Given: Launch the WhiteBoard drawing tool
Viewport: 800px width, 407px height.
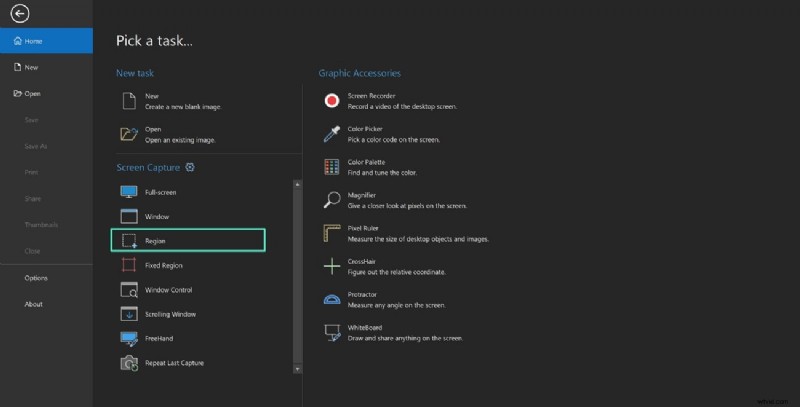Looking at the screenshot, I should [x=332, y=332].
